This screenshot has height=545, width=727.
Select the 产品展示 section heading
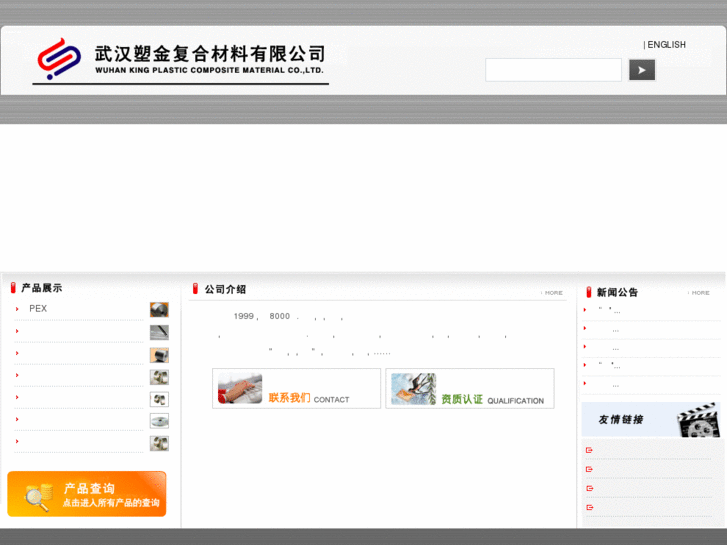pyautogui.click(x=41, y=288)
